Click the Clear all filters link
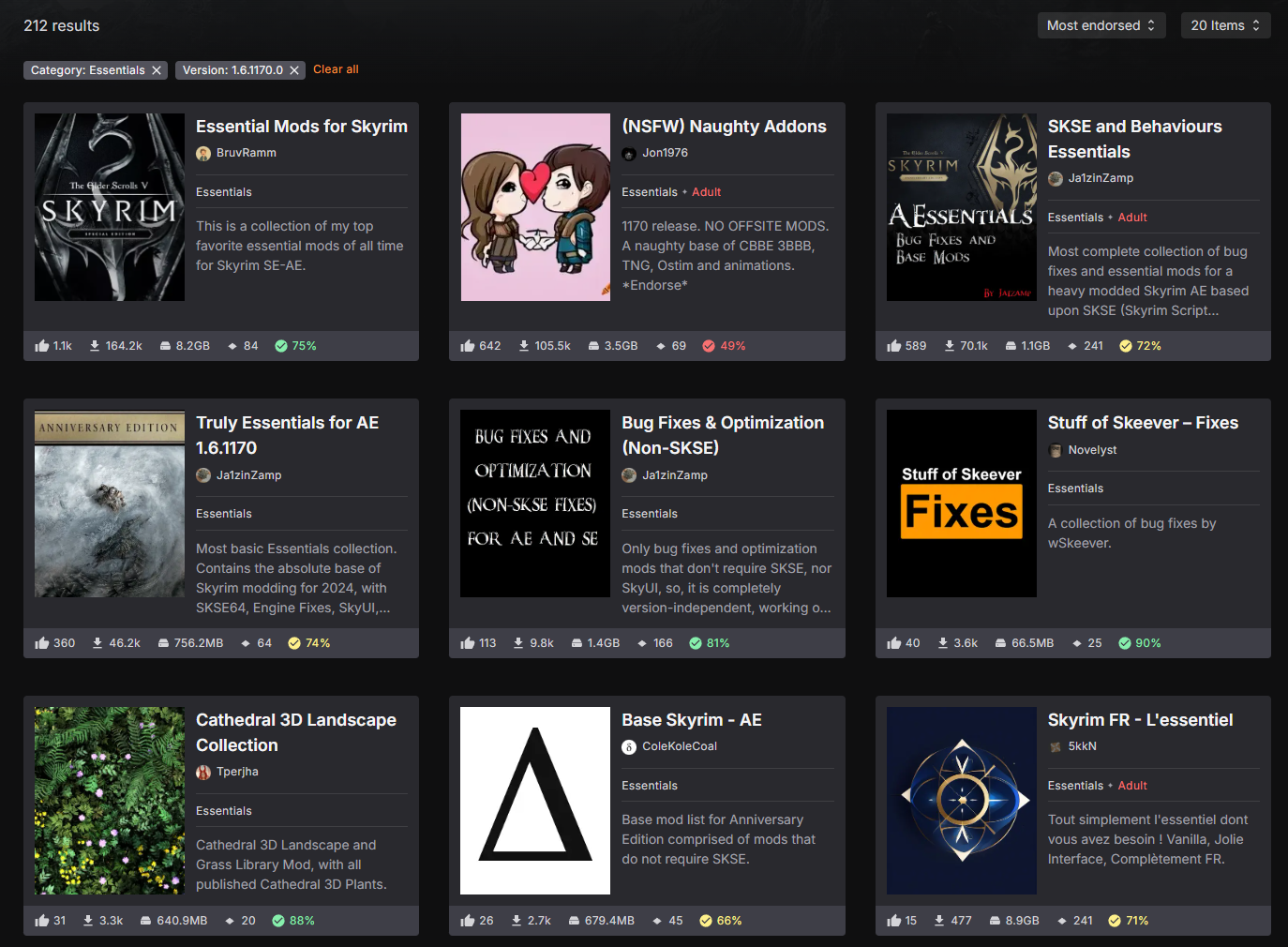This screenshot has width=1288, height=947. click(336, 69)
